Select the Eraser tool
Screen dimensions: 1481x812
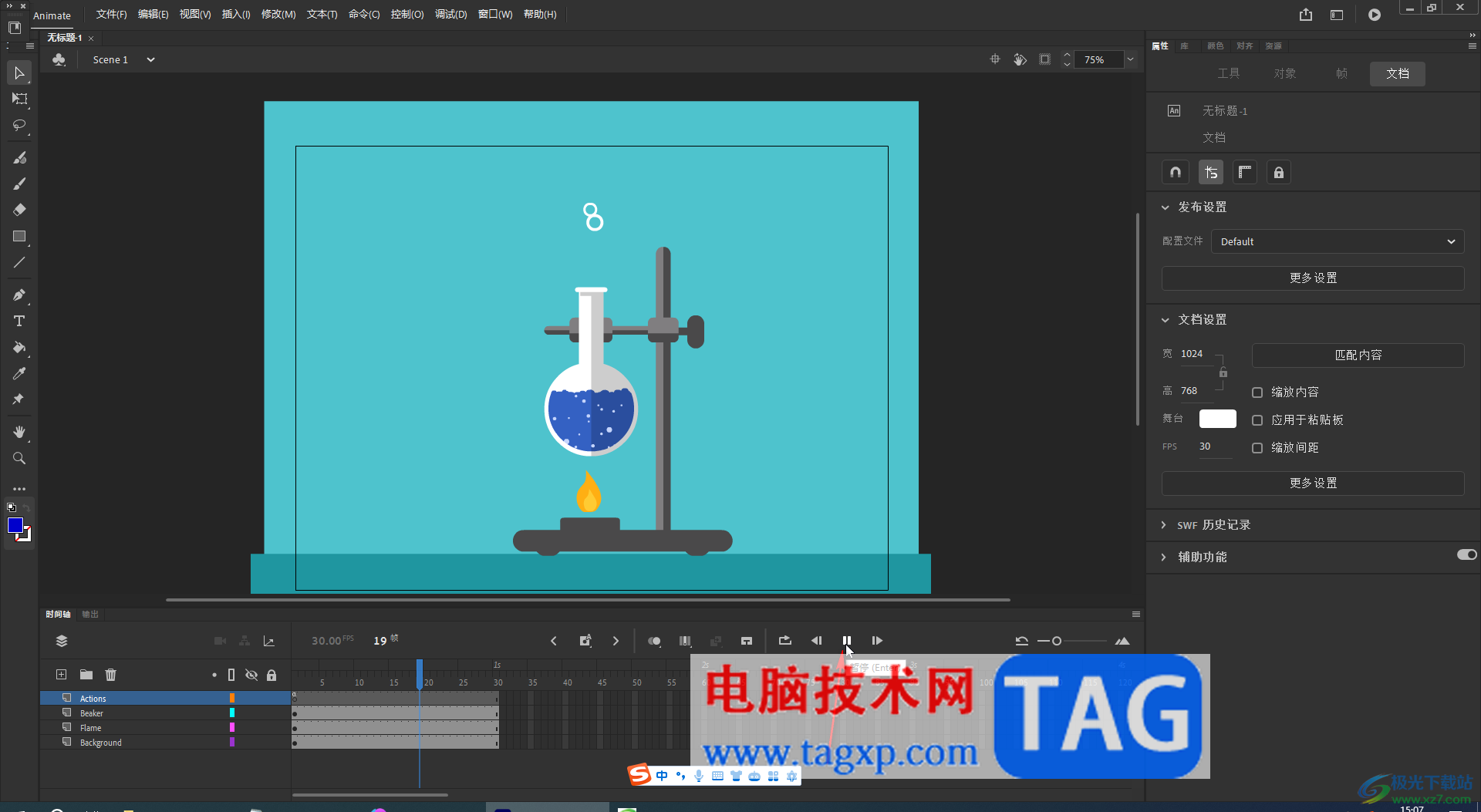tap(19, 210)
